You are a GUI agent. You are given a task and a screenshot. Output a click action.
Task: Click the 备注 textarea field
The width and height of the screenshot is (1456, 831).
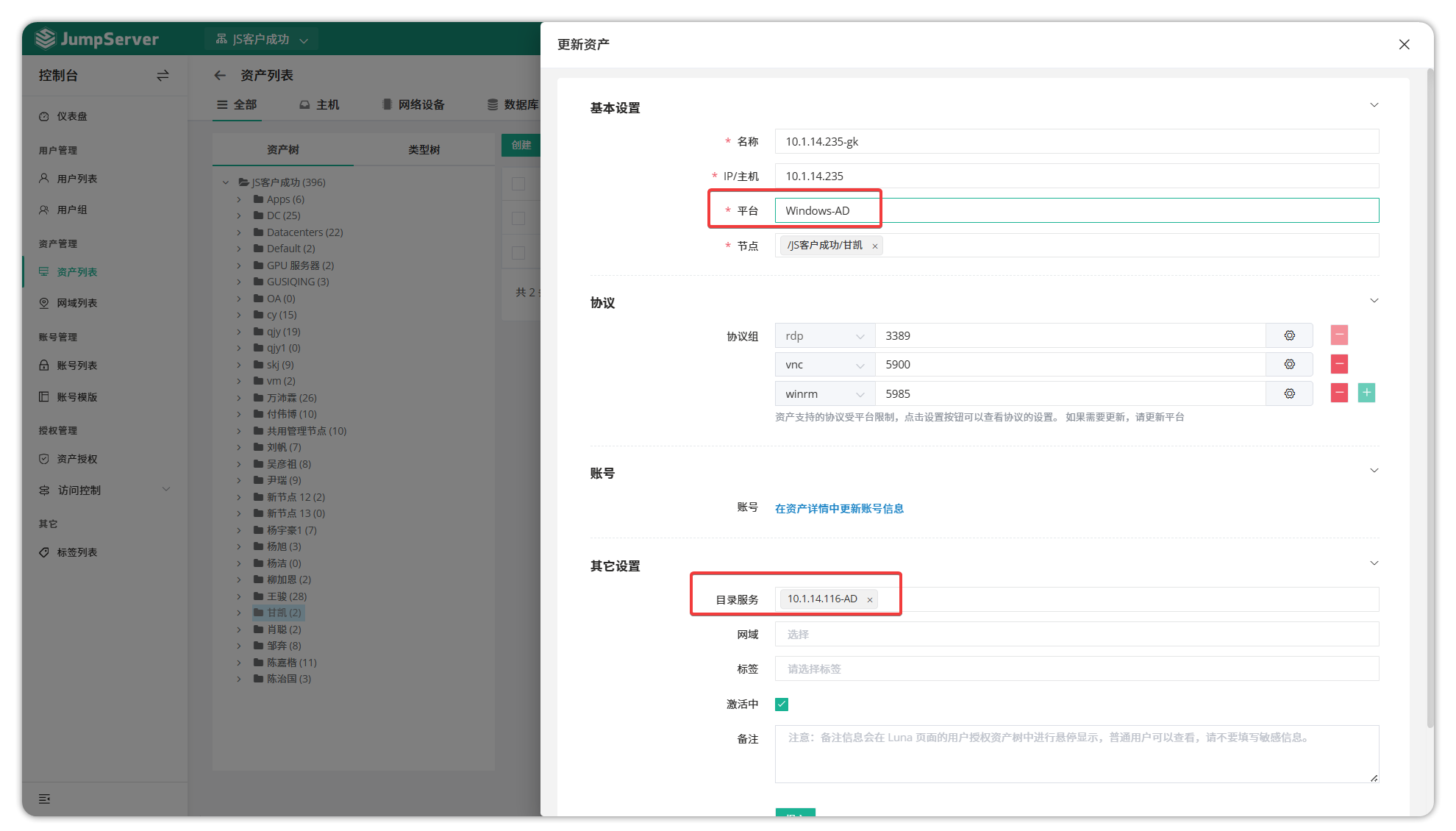click(x=1076, y=754)
